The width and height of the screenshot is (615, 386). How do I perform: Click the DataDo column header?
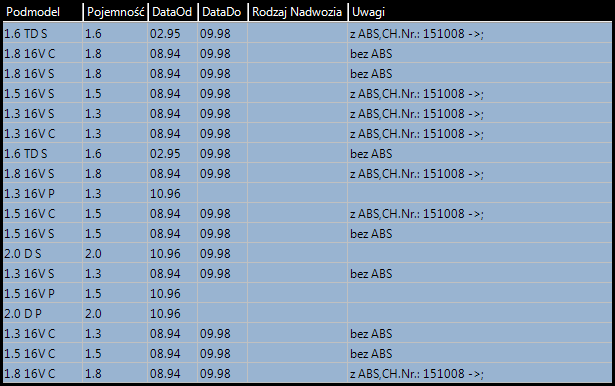222,12
